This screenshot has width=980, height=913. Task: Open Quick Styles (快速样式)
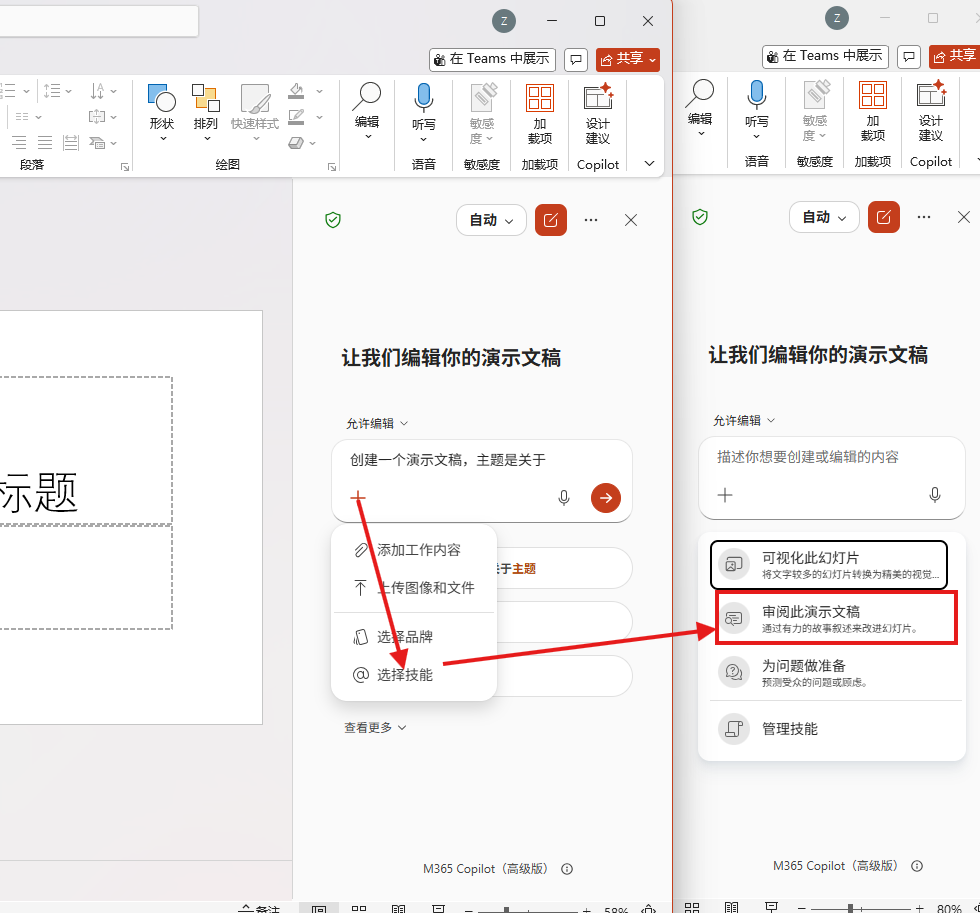[255, 111]
